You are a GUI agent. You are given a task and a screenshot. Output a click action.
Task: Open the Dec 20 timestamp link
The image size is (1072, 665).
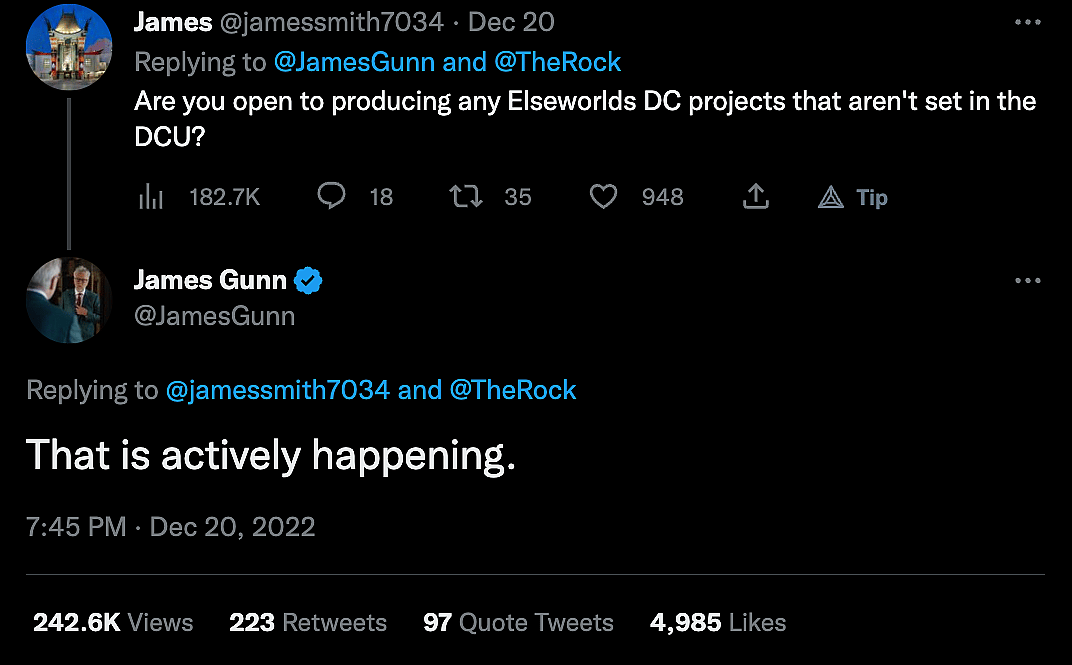tap(511, 22)
